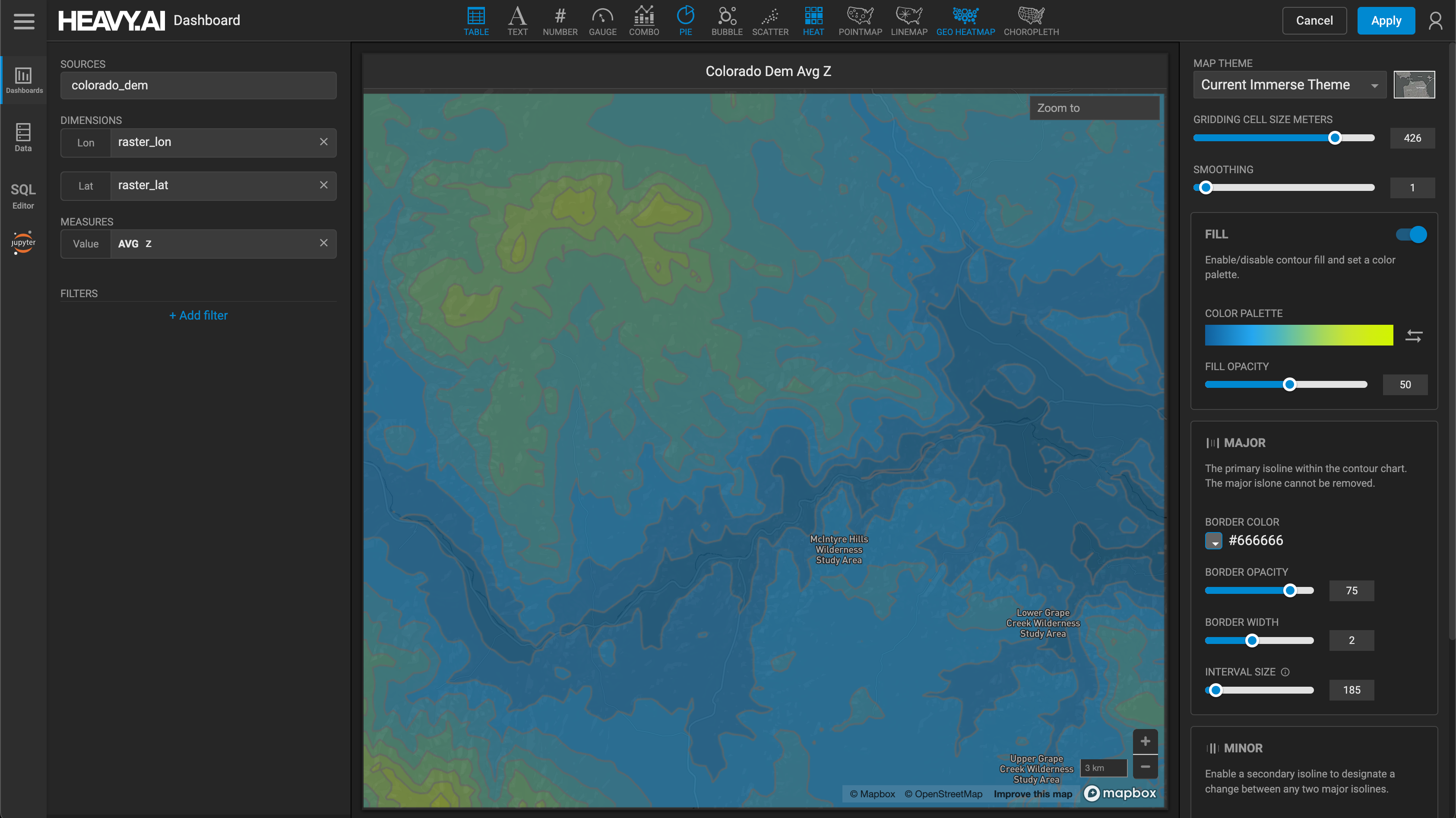Remove the AVG Z measure
1456x818 pixels.
(x=323, y=243)
